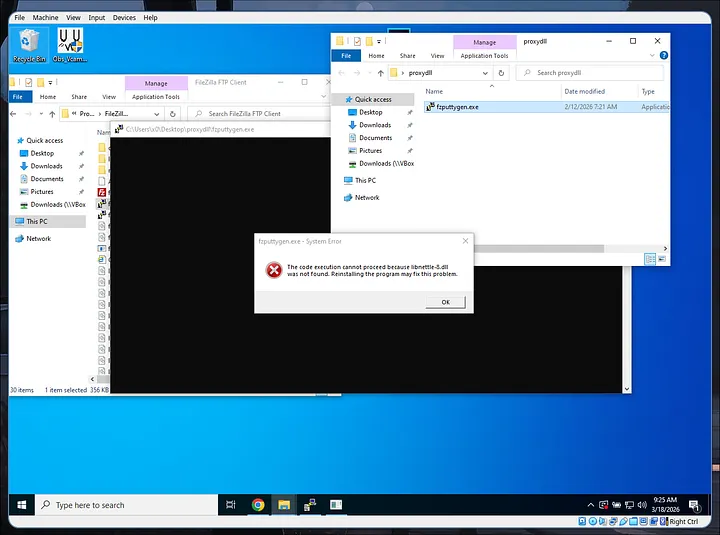Click the Type here to search box

click(127, 505)
